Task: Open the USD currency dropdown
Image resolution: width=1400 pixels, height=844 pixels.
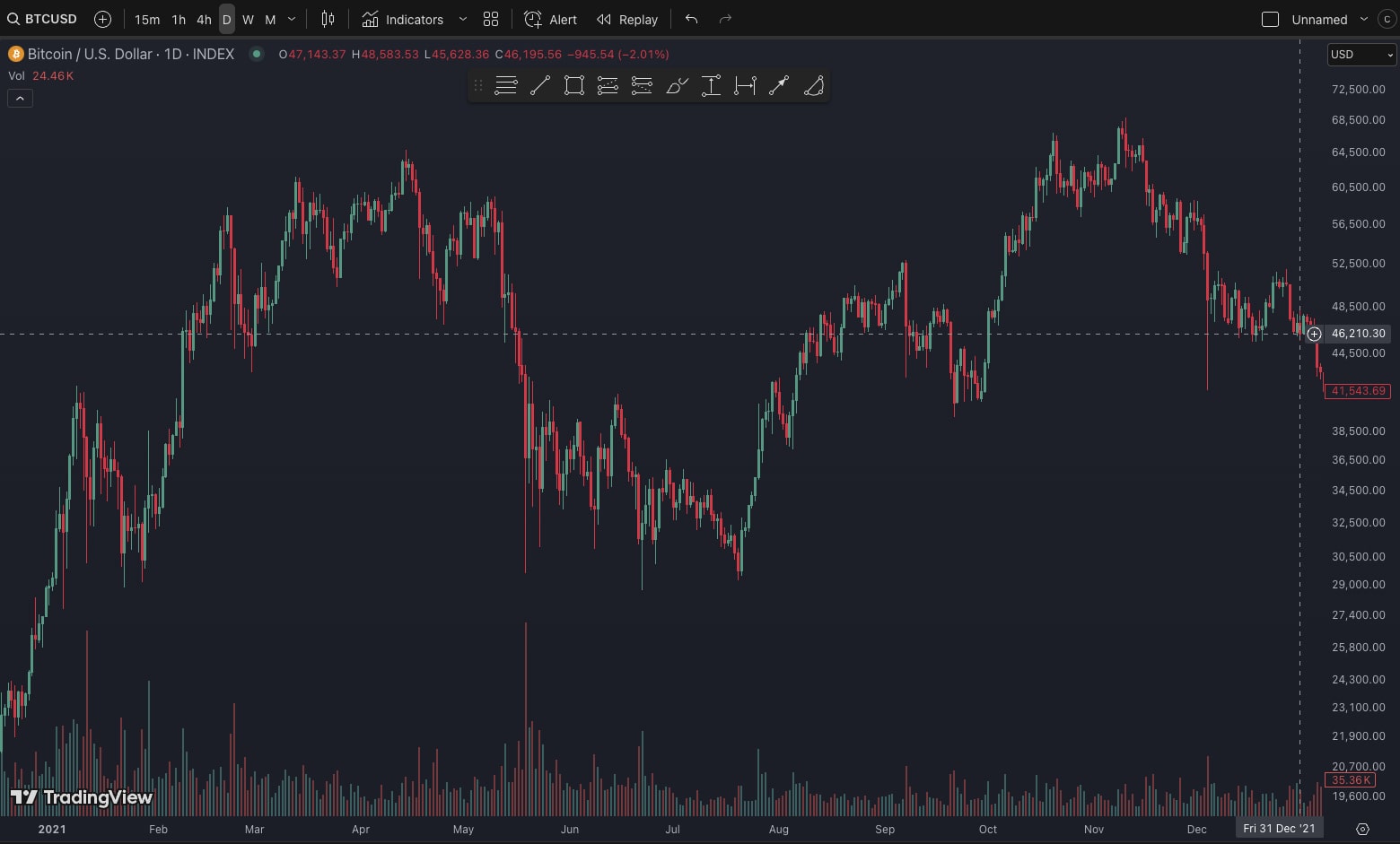Action: click(1361, 55)
